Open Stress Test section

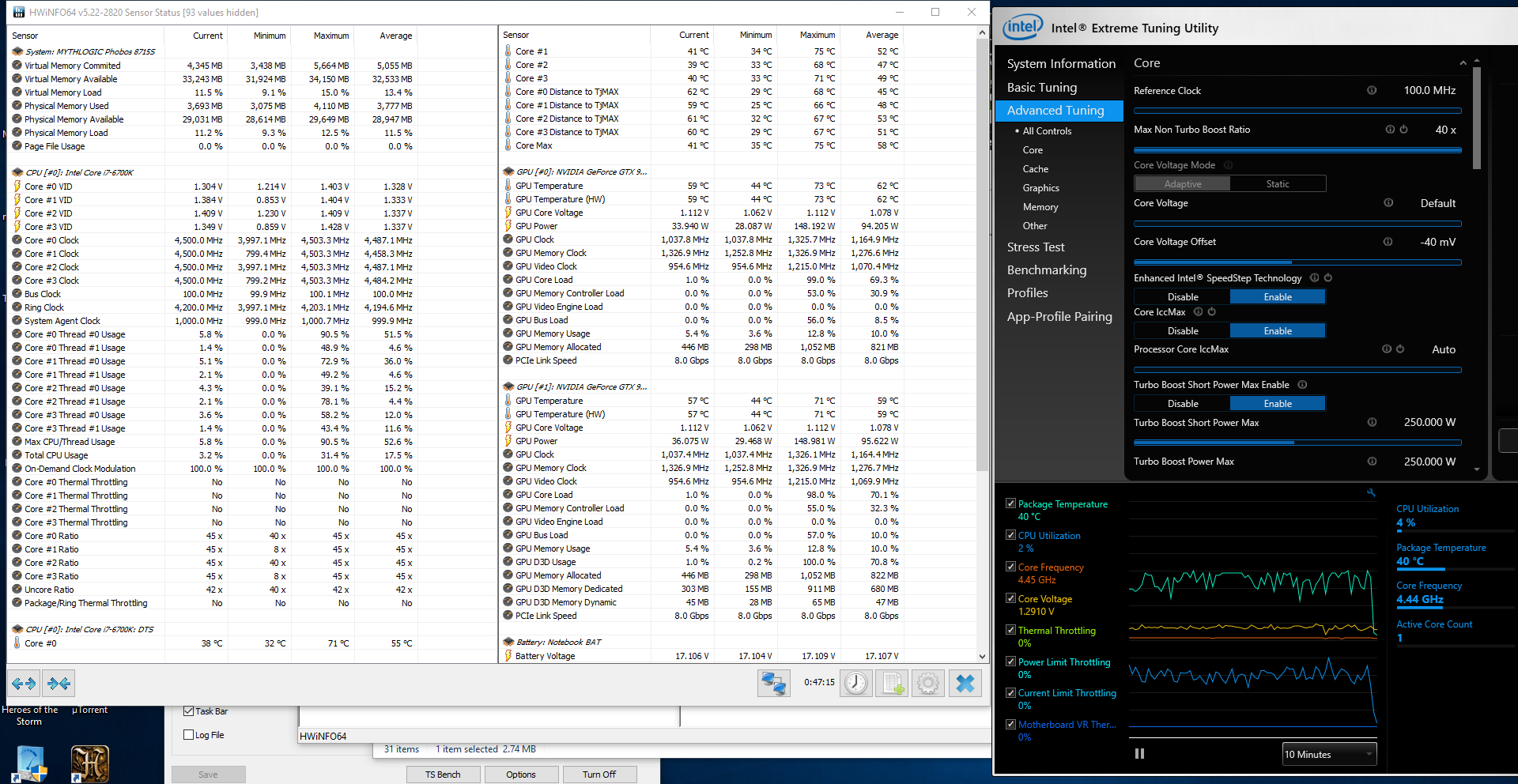click(1036, 247)
